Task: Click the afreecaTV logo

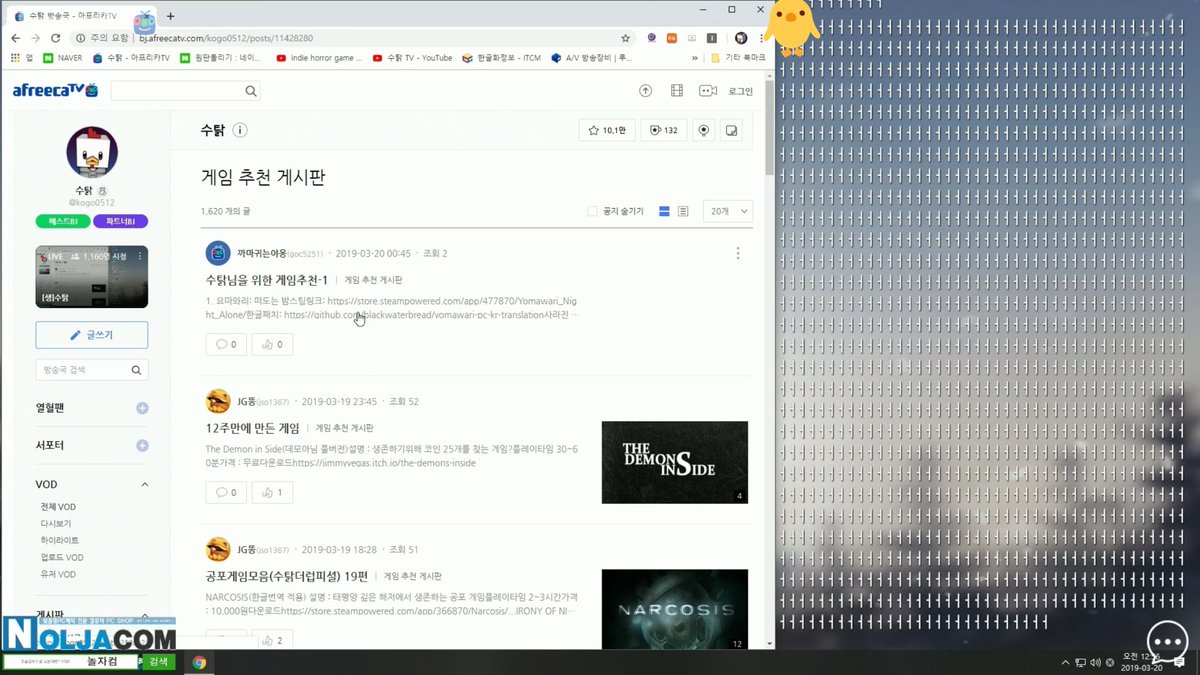Action: coord(55,90)
